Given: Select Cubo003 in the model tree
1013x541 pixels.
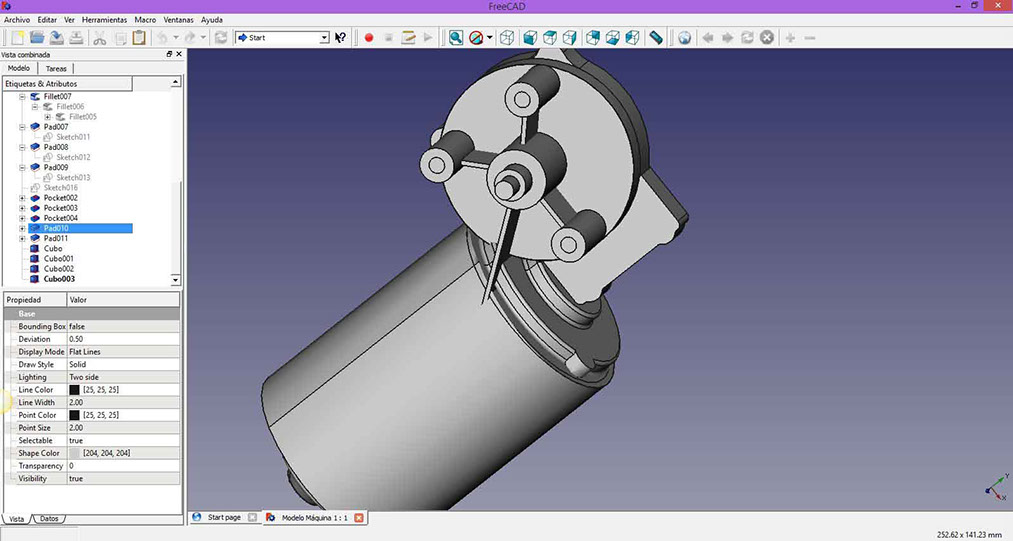Looking at the screenshot, I should pos(59,279).
